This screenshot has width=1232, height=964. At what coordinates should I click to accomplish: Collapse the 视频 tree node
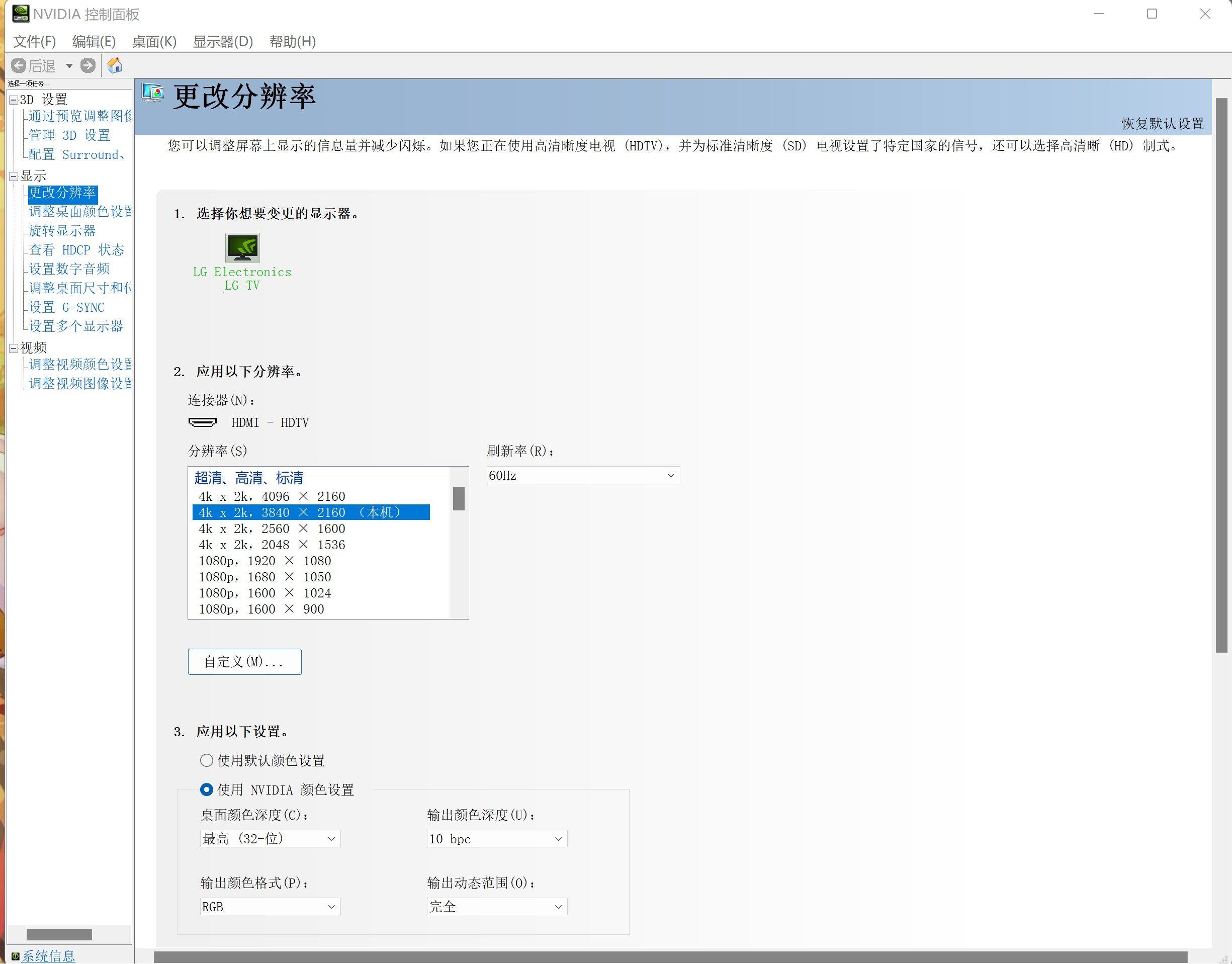[x=14, y=348]
